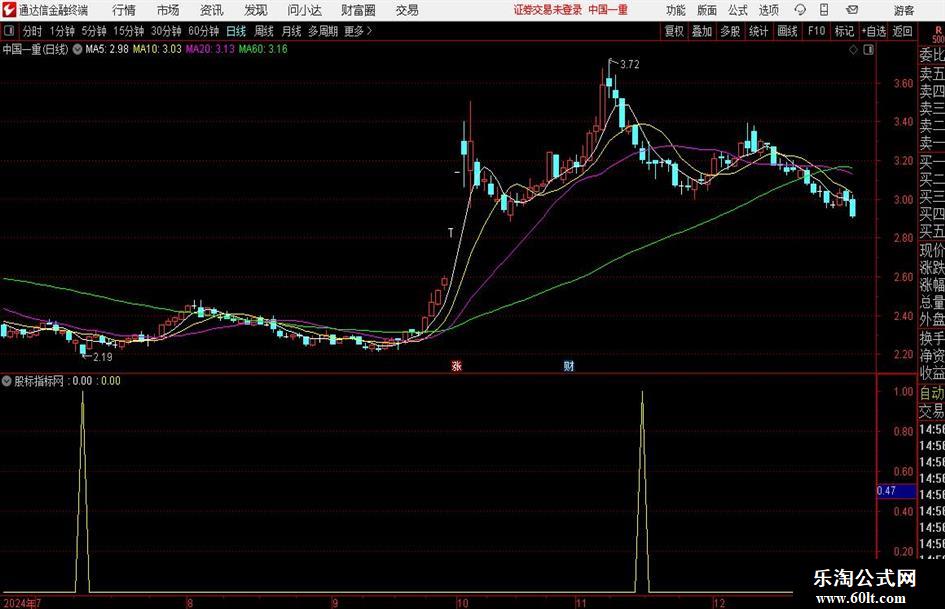Open the 问小达 menu
Screen dimensions: 945x609
tap(304, 10)
